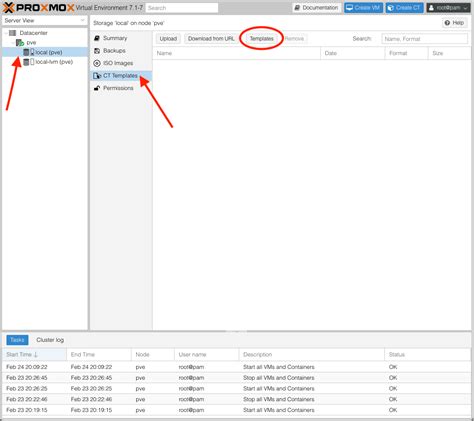474x421 pixels.
Task: Open the ISO Images section
Action: pos(121,63)
